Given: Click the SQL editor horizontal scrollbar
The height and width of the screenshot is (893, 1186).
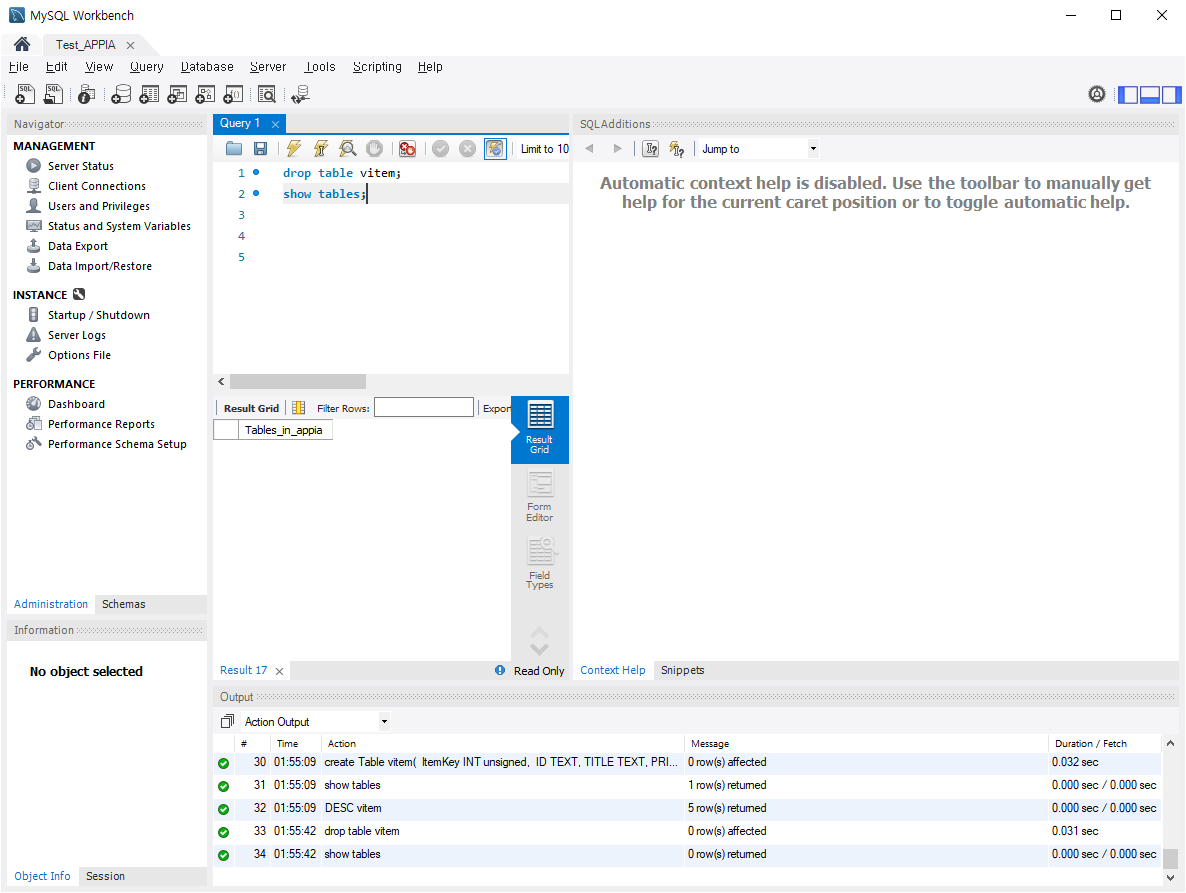Looking at the screenshot, I should click(x=298, y=382).
